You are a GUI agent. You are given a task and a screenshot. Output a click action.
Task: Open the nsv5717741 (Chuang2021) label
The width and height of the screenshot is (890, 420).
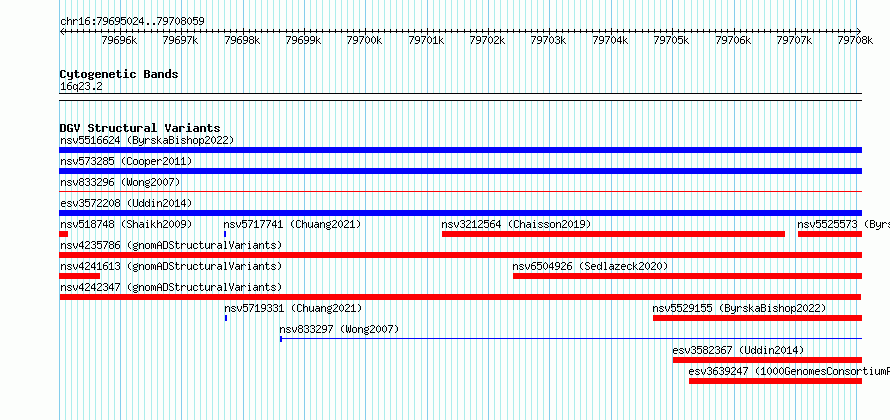click(x=292, y=224)
